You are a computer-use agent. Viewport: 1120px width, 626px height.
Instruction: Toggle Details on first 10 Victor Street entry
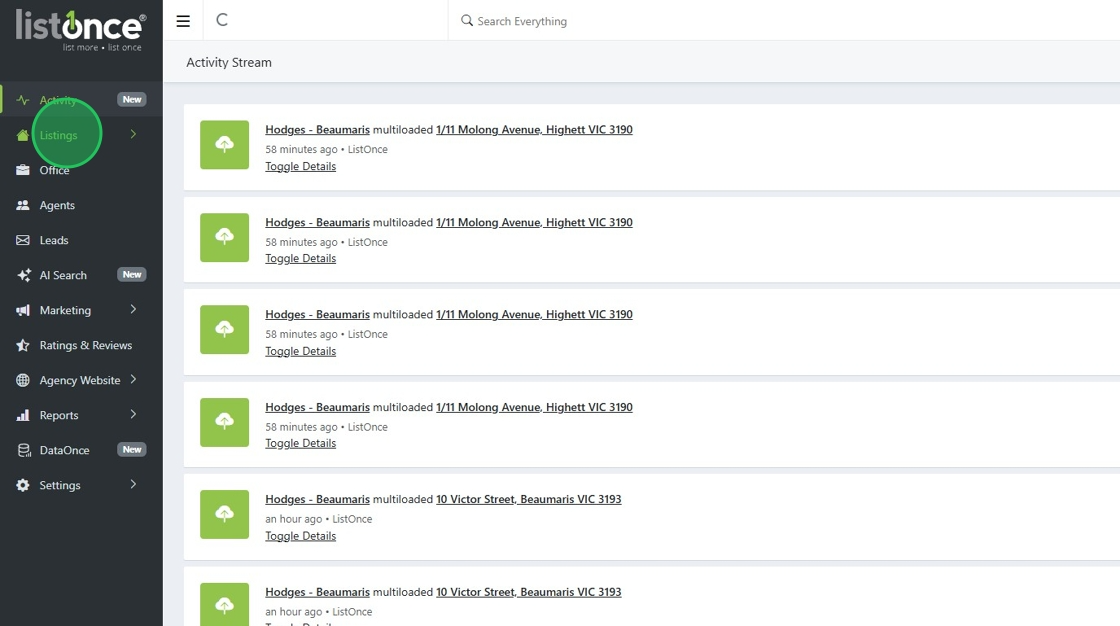click(300, 536)
